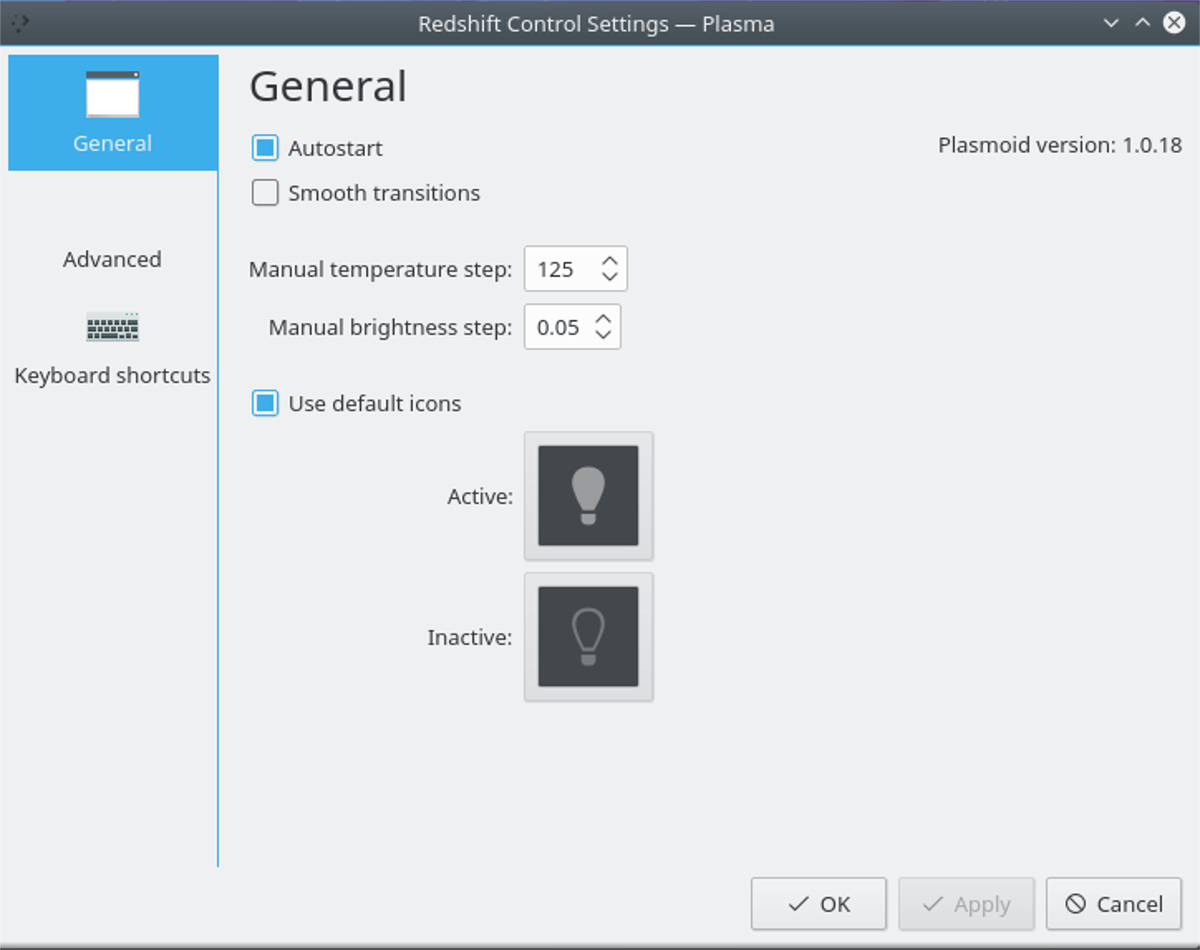Uncheck Use default icons

point(265,403)
